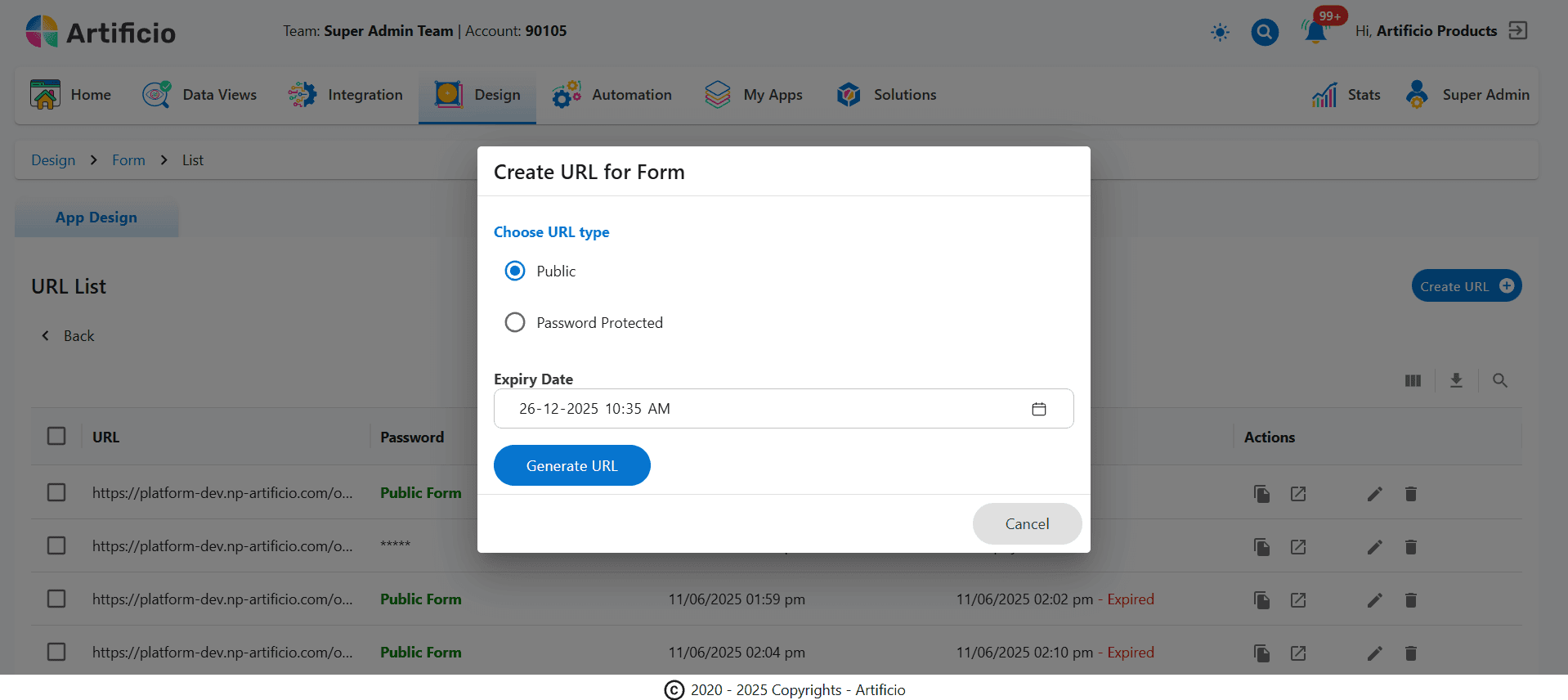This screenshot has width=1568, height=700.
Task: Click the table search magnifier icon
Action: (x=1499, y=380)
